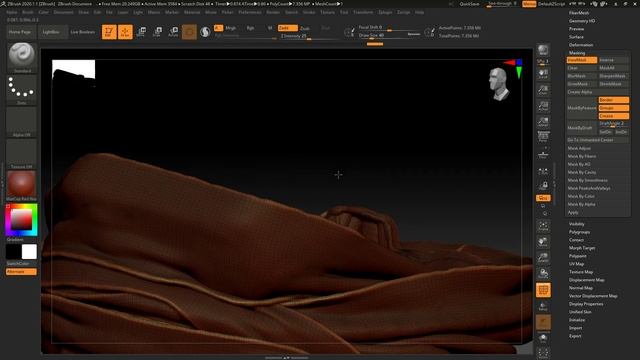Expand the Visibility subpalette
The image size is (640, 360).
(x=577, y=224)
